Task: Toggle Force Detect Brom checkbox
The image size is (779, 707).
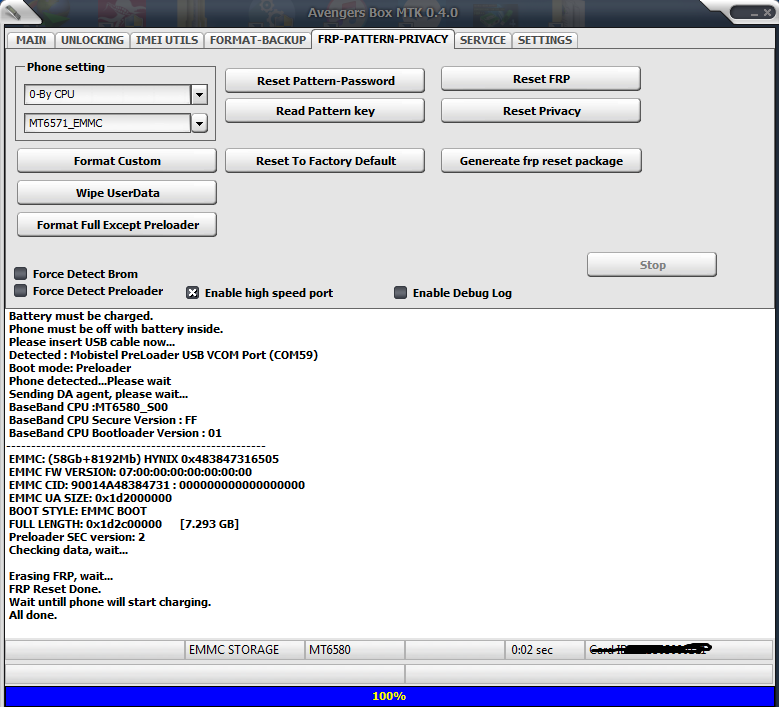Action: coord(20,273)
